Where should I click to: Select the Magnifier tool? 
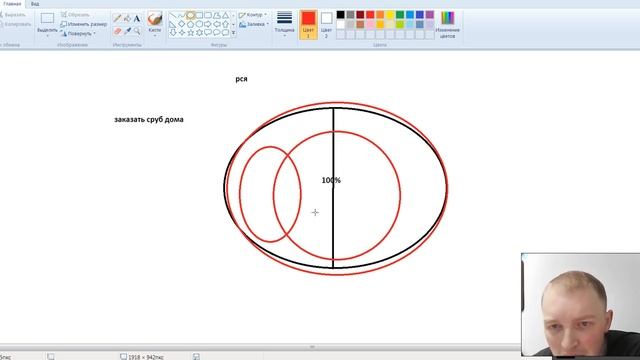tap(137, 31)
